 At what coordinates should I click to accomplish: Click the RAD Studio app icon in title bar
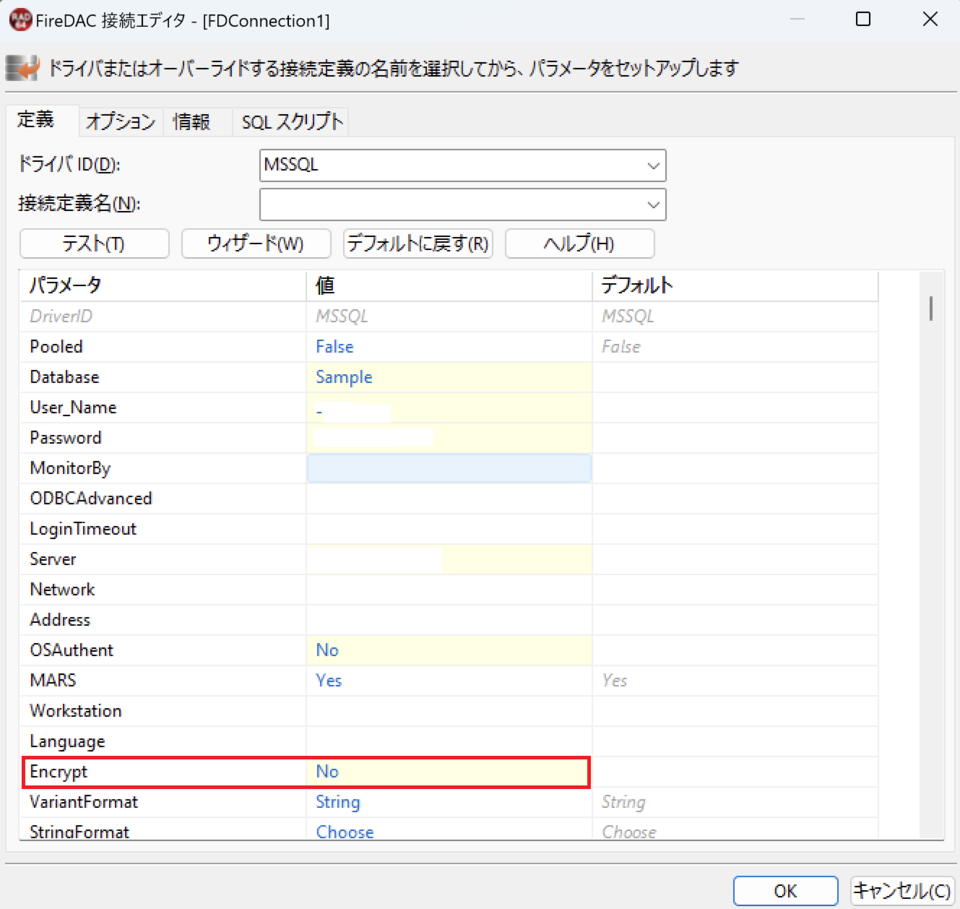(x=20, y=20)
